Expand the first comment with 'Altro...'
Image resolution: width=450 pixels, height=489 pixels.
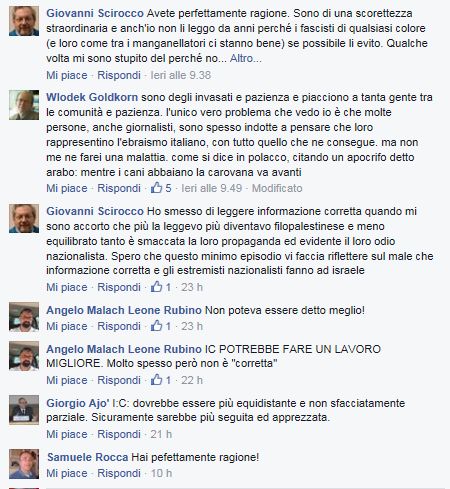[246, 58]
